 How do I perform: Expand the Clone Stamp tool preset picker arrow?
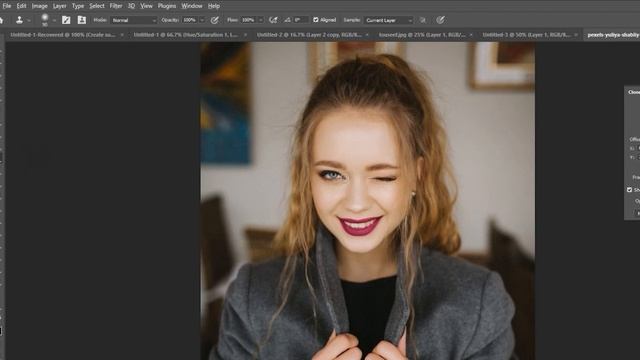pos(29,20)
